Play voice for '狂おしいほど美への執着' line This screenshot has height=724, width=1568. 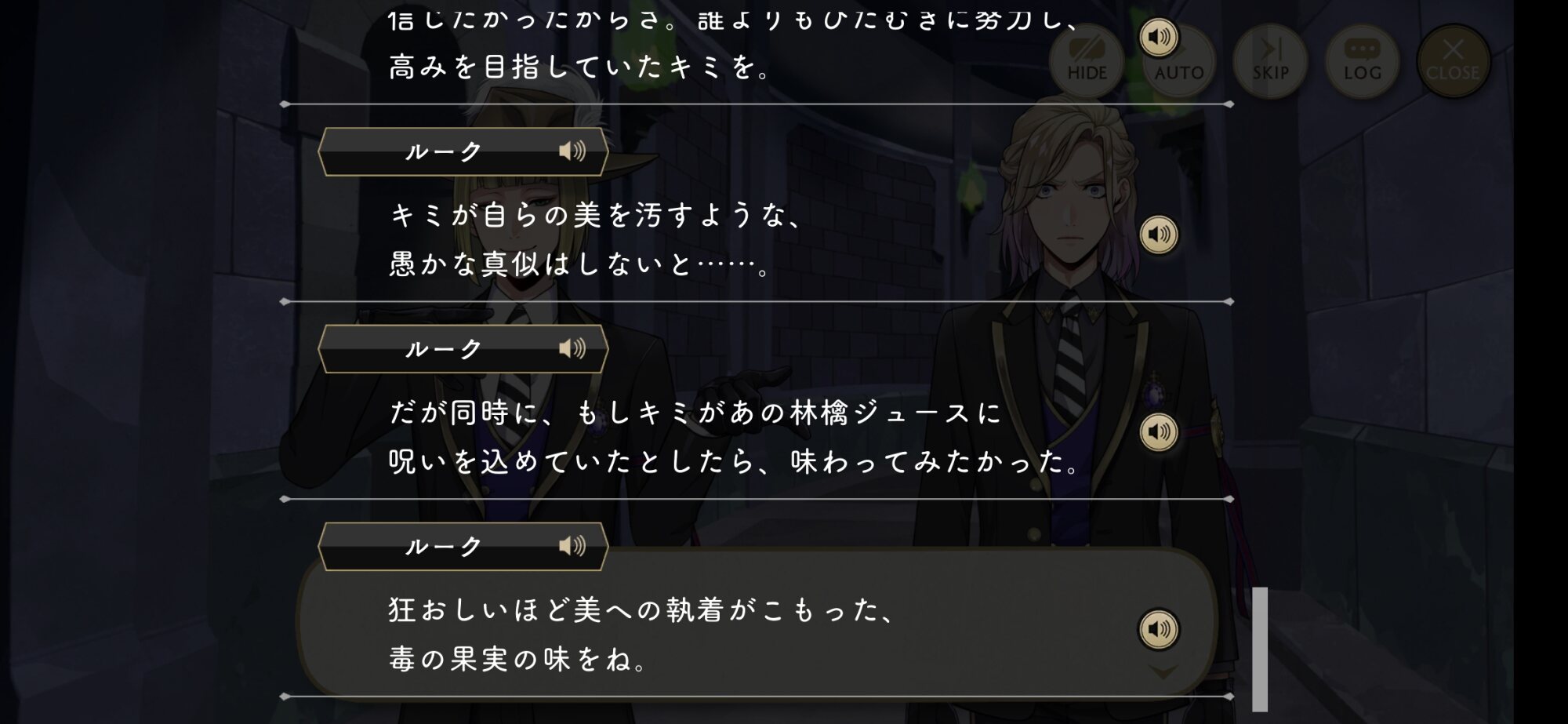pos(1159,629)
